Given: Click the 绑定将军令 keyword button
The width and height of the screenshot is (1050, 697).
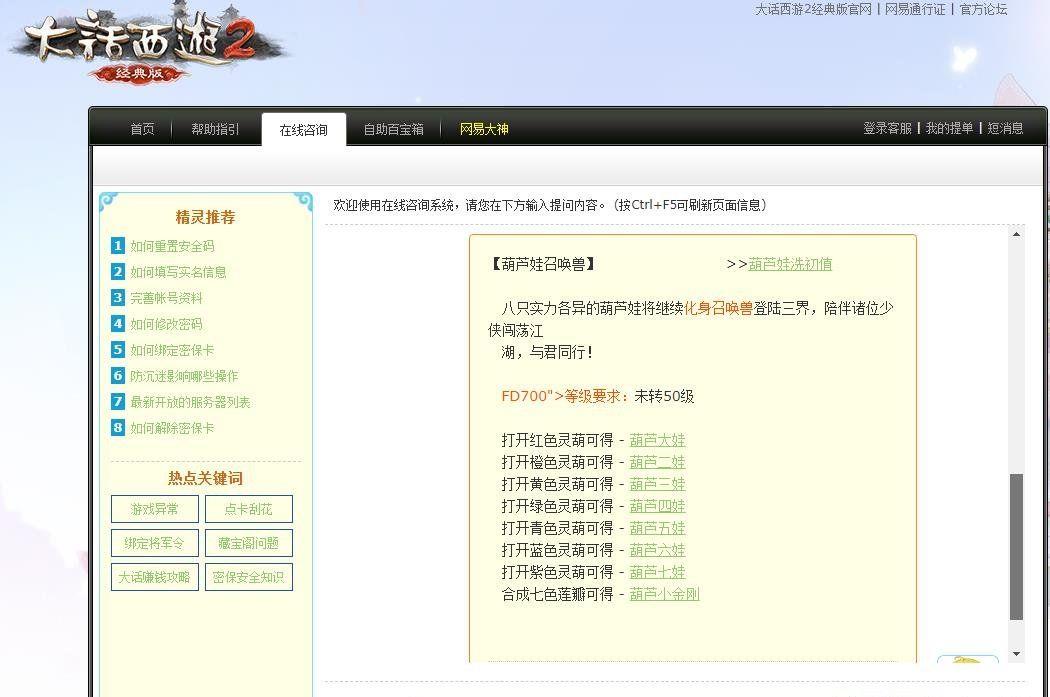Looking at the screenshot, I should (x=155, y=543).
